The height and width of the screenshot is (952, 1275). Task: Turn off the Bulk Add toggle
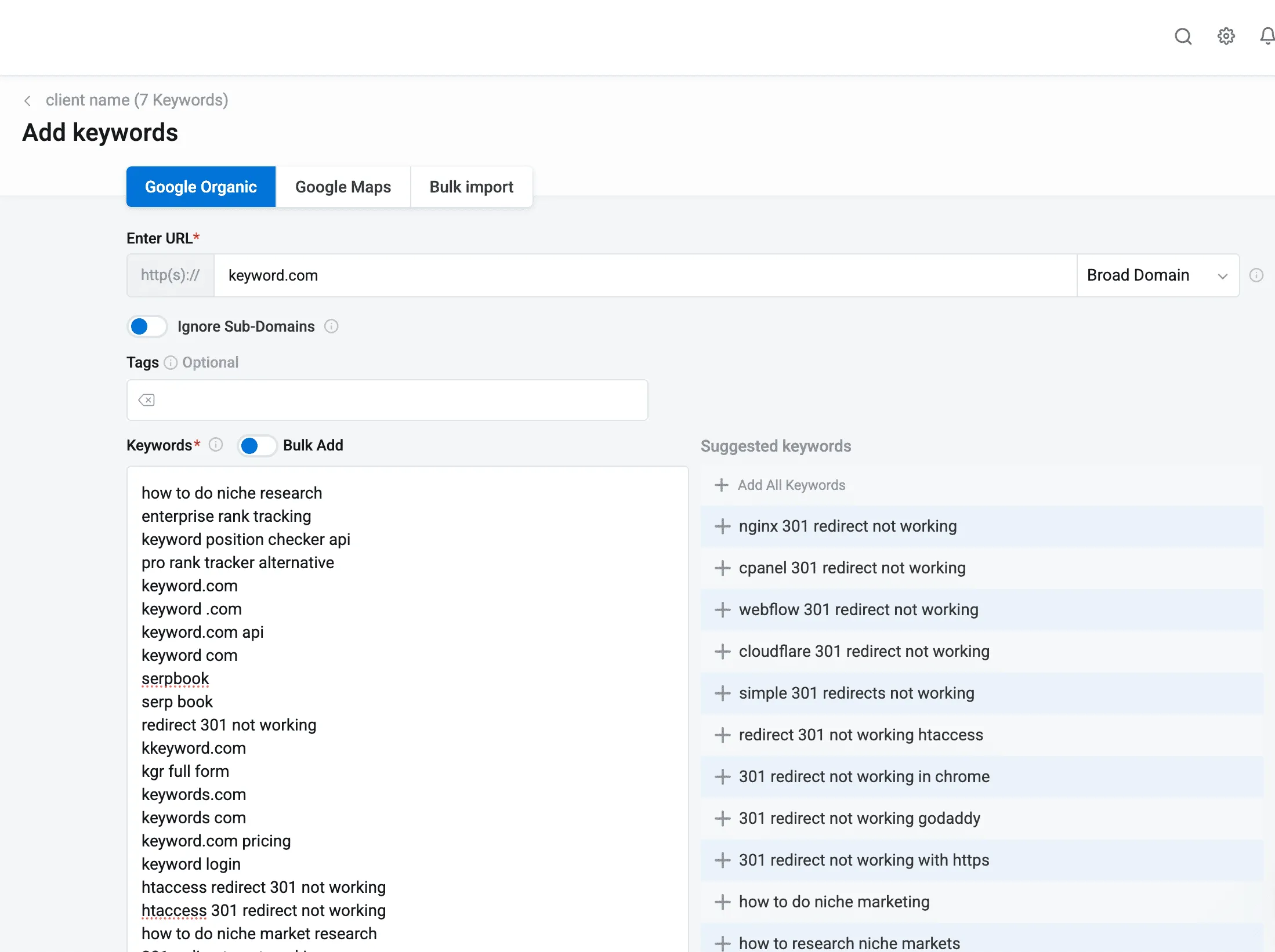(256, 445)
